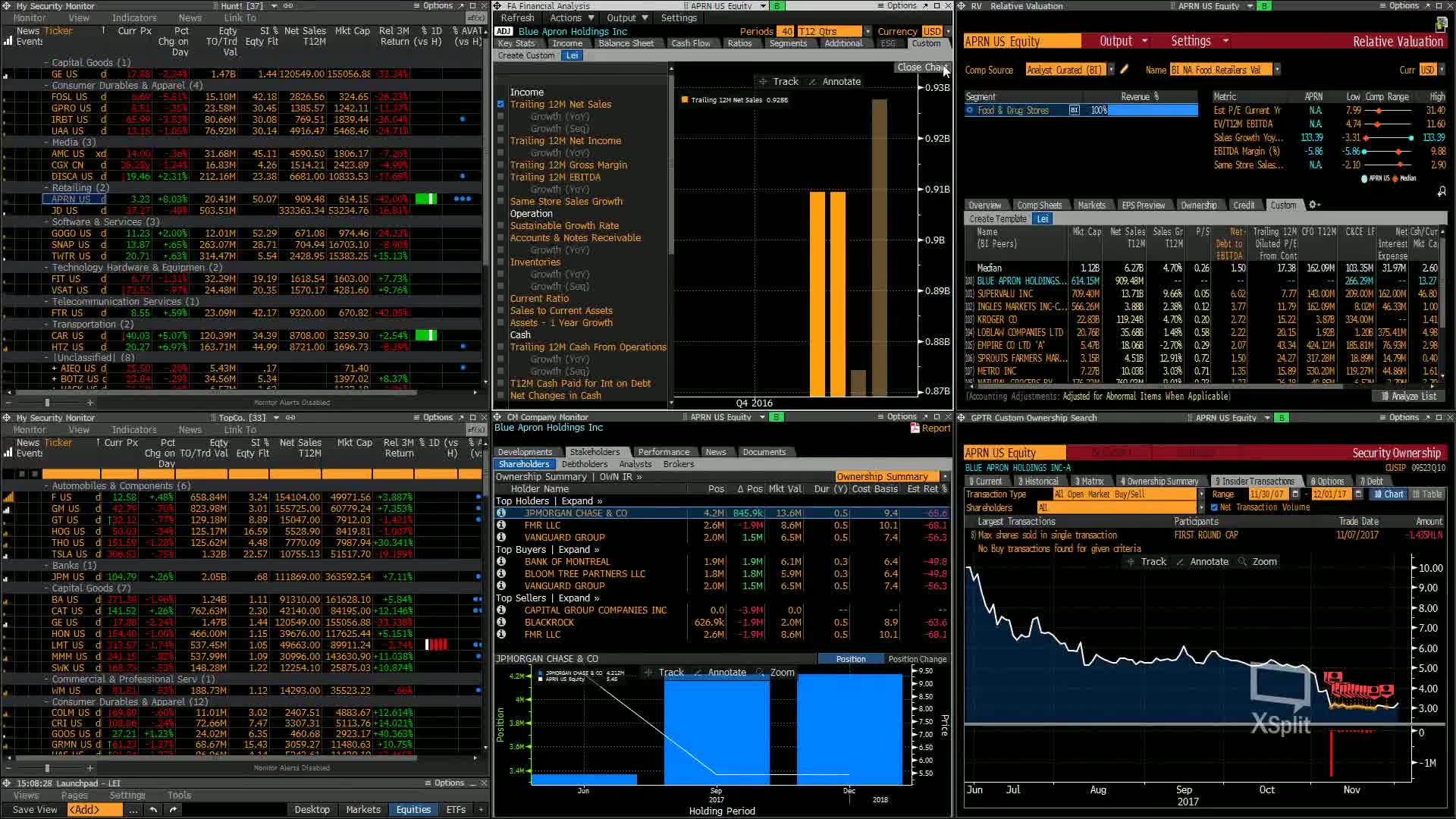Screen dimensions: 1456x819
Task: Open the Output dropdown in Relative Valuation
Action: [1123, 42]
